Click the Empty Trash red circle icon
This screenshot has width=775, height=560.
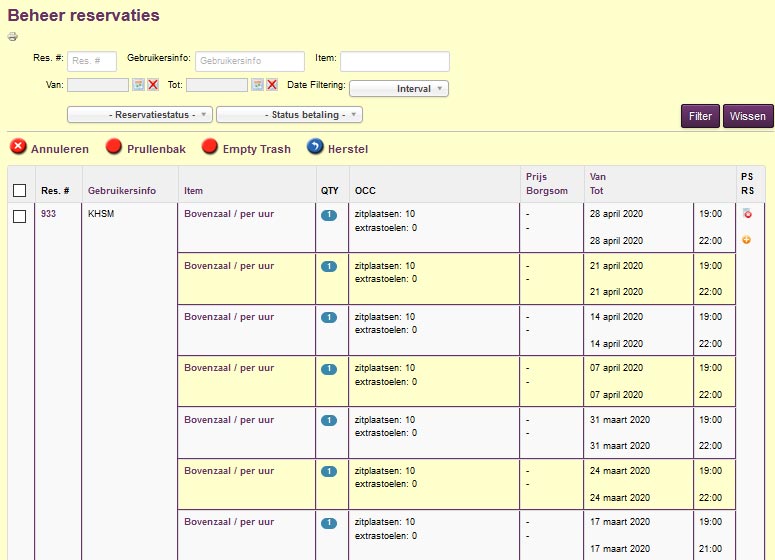pyautogui.click(x=210, y=147)
